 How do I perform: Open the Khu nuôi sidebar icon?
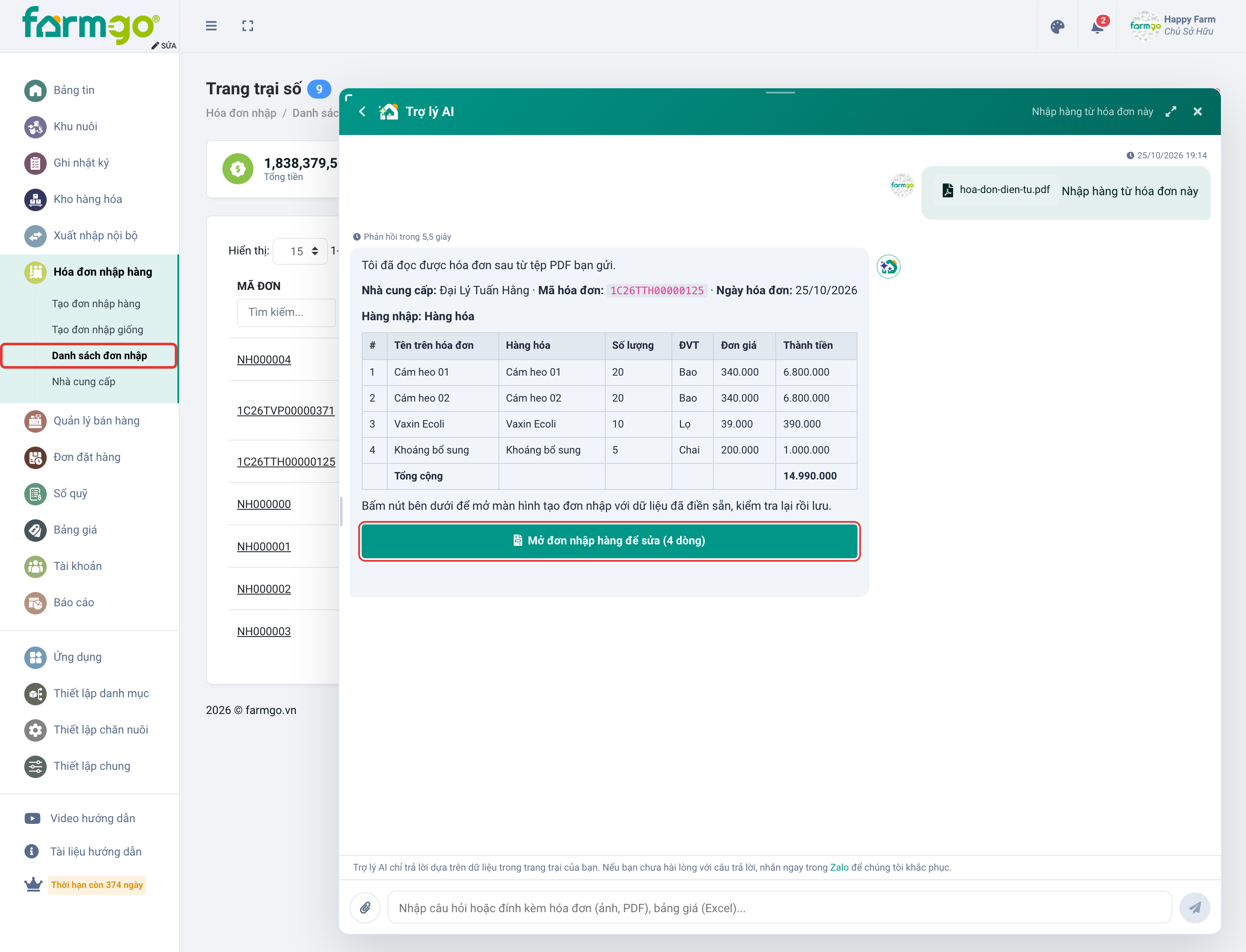(x=35, y=127)
